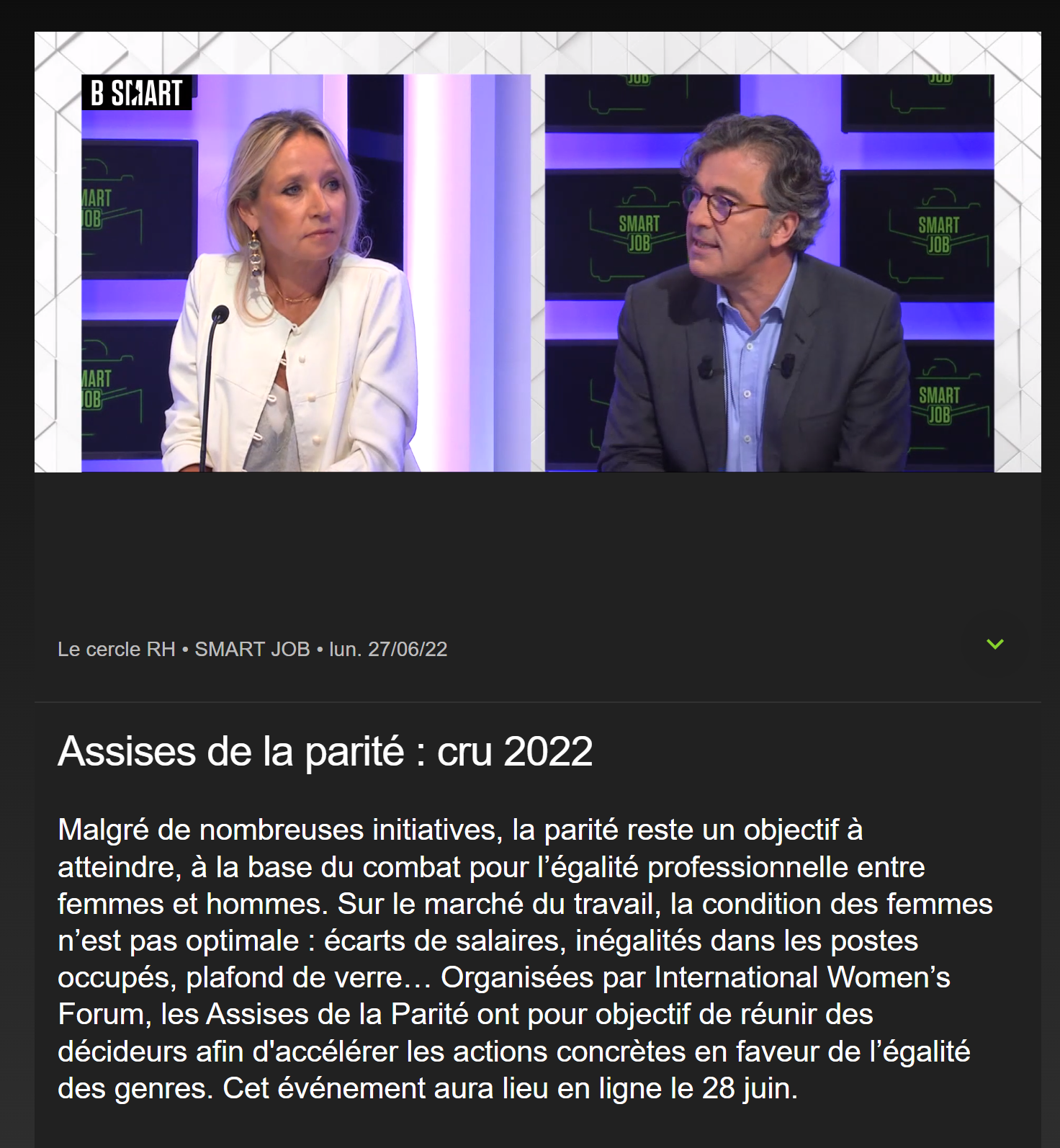Click the text 28 juin in description
1060x1148 pixels.
[x=748, y=1088]
